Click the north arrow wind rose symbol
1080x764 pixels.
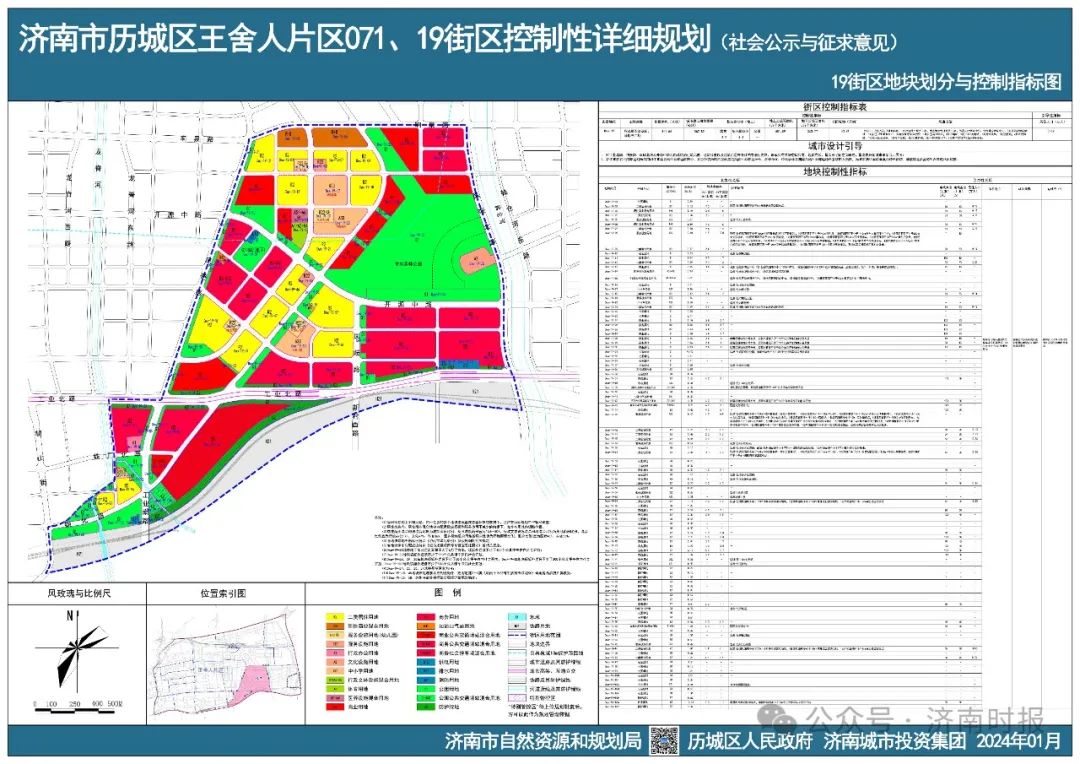click(x=76, y=641)
